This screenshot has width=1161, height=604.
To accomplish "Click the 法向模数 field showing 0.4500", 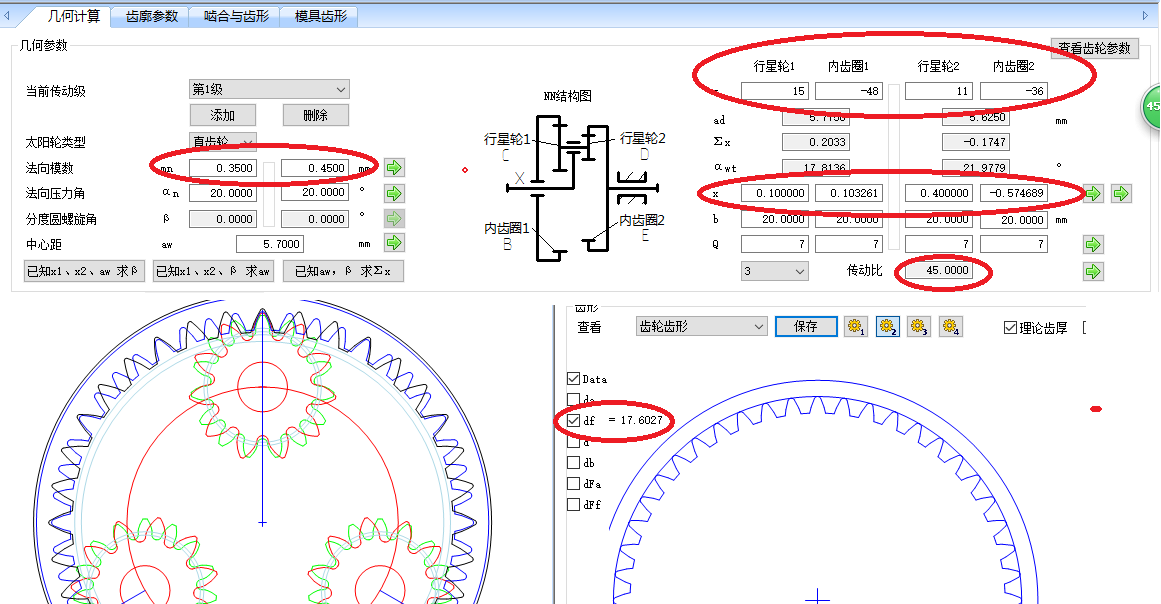I will pos(315,168).
